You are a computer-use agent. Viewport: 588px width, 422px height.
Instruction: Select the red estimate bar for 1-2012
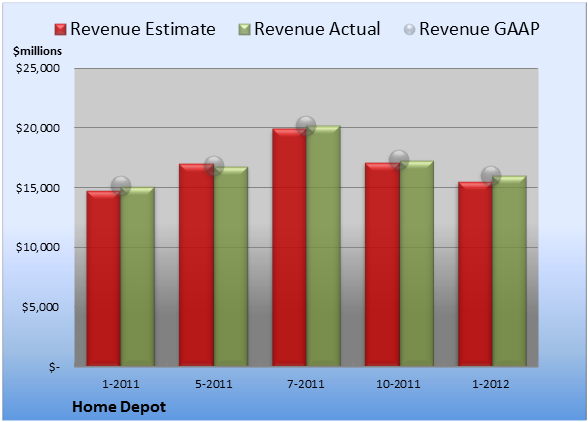(475, 274)
